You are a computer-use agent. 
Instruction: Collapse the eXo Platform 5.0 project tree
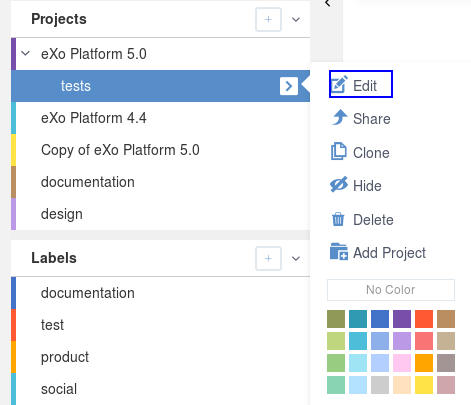click(x=26, y=53)
